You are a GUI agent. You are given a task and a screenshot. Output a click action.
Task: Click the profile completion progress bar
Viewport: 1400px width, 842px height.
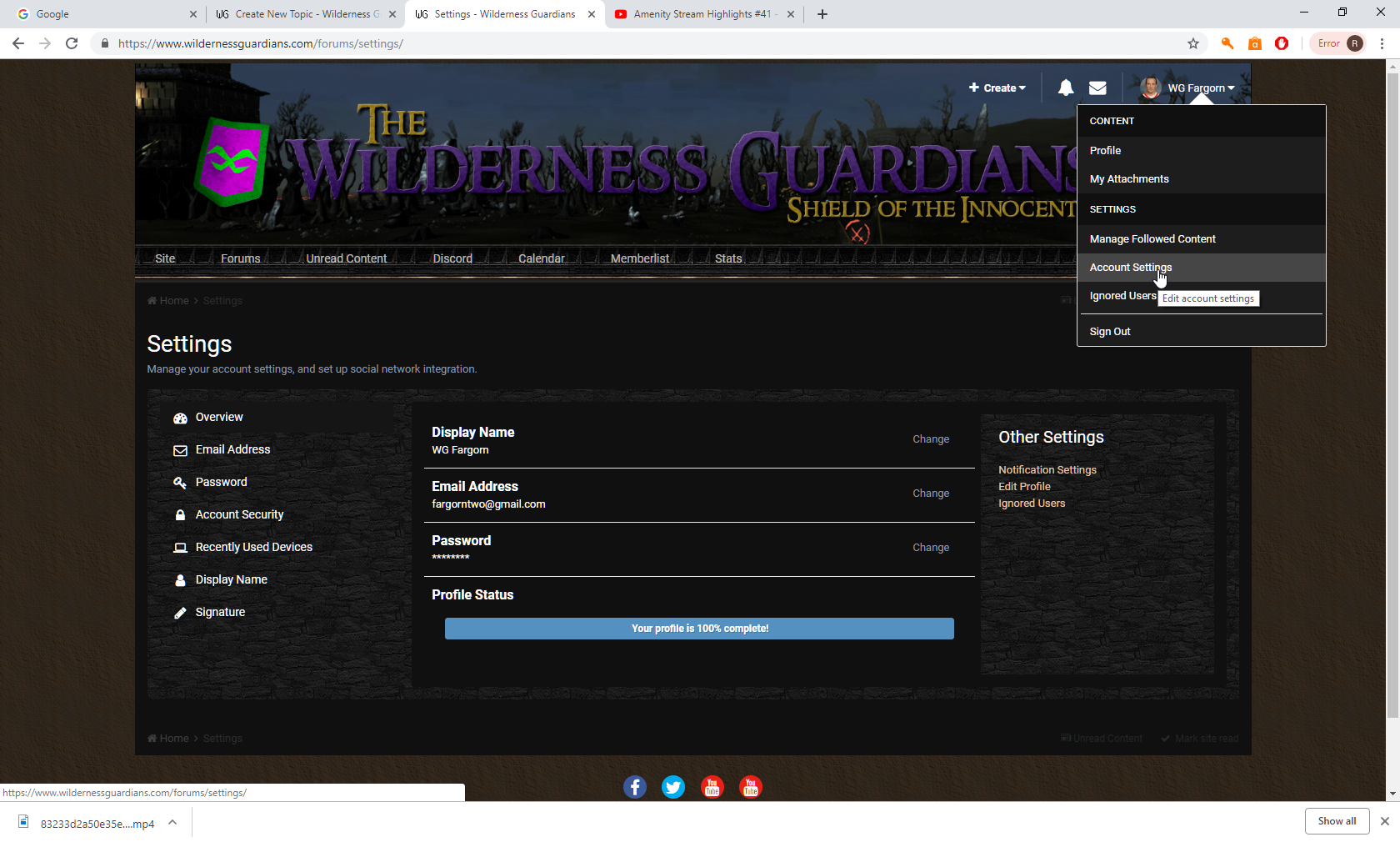click(x=699, y=629)
